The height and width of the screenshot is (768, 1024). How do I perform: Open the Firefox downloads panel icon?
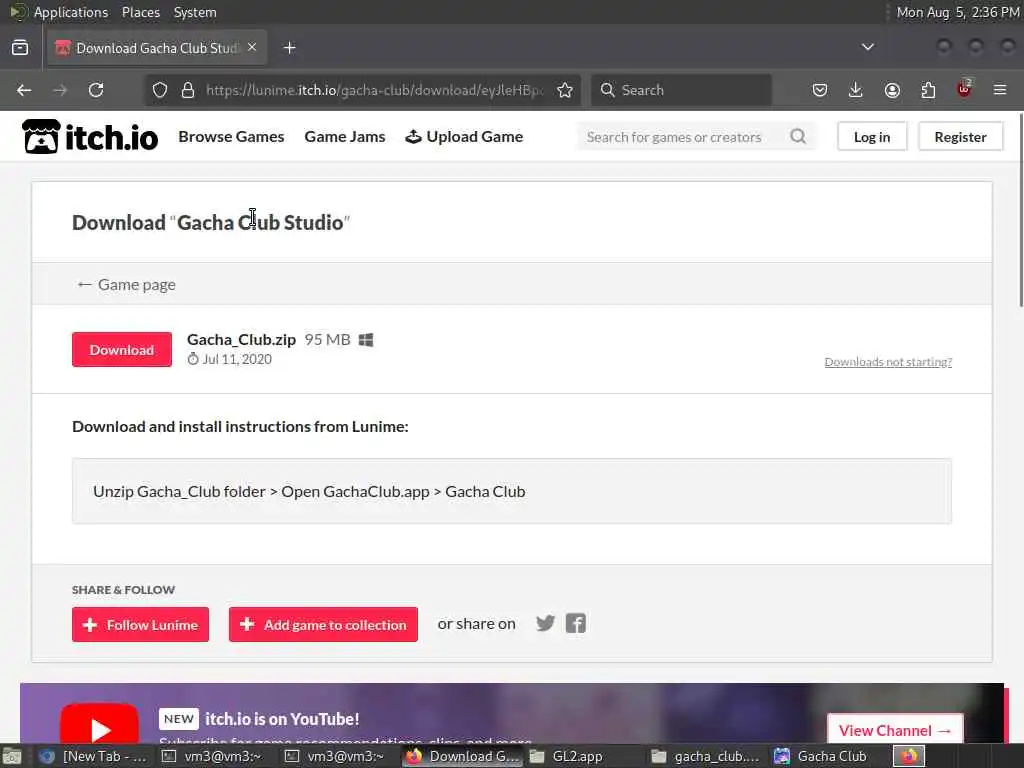pyautogui.click(x=856, y=90)
